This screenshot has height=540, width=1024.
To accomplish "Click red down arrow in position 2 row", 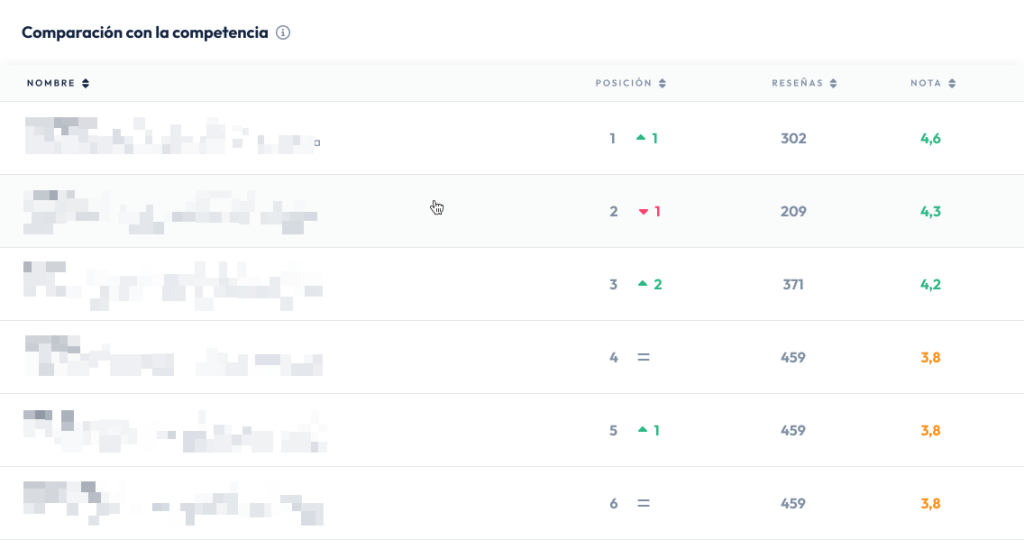I will click(643, 211).
